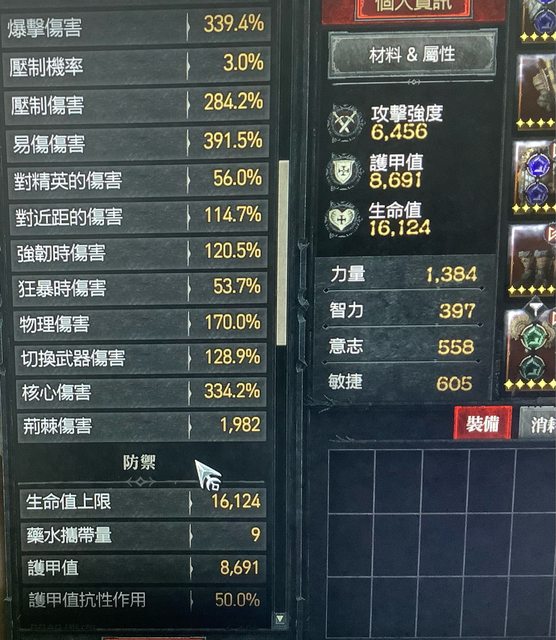The image size is (556, 640).
Task: Switch to the 裝備 inventory tab
Action: tap(483, 424)
